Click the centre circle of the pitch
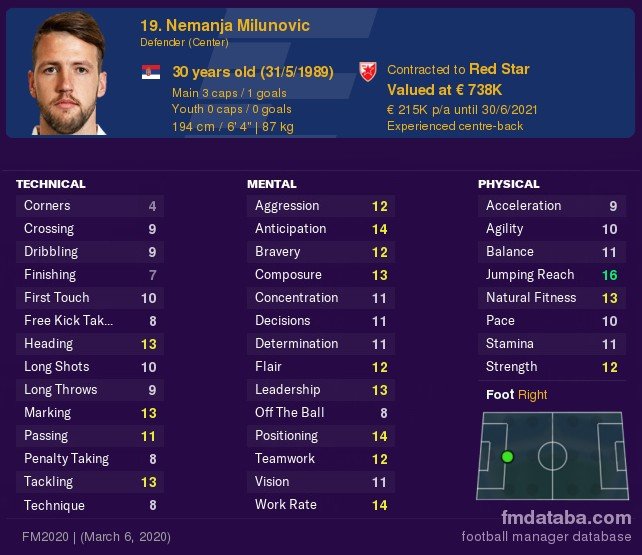This screenshot has width=642, height=555. [x=552, y=456]
